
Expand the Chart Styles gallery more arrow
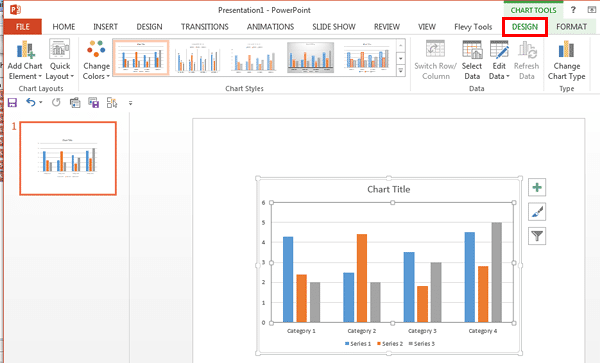pyautogui.click(x=401, y=71)
